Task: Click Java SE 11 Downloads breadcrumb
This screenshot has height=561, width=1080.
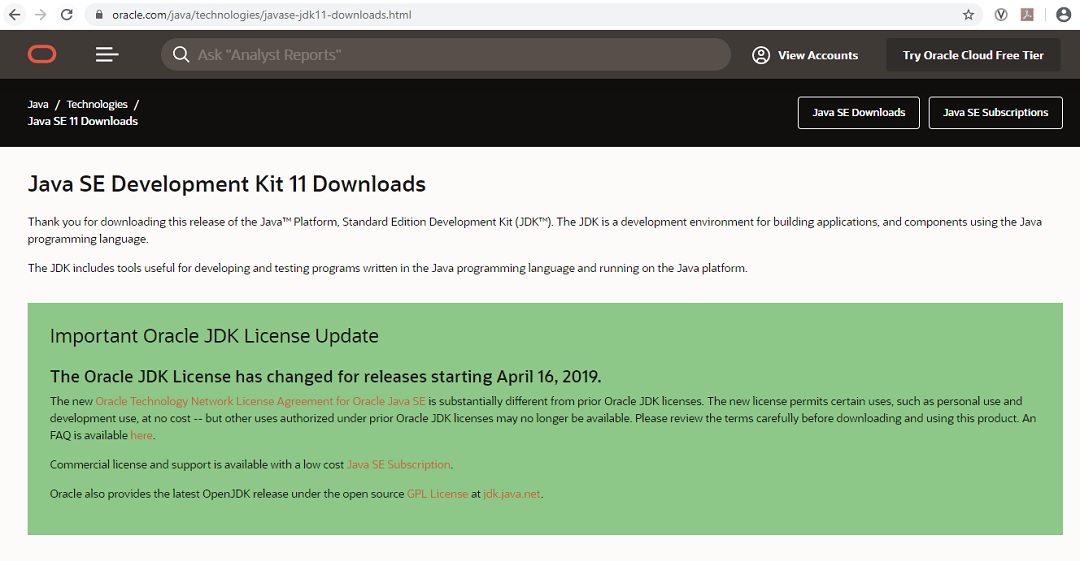Action: coord(83,121)
